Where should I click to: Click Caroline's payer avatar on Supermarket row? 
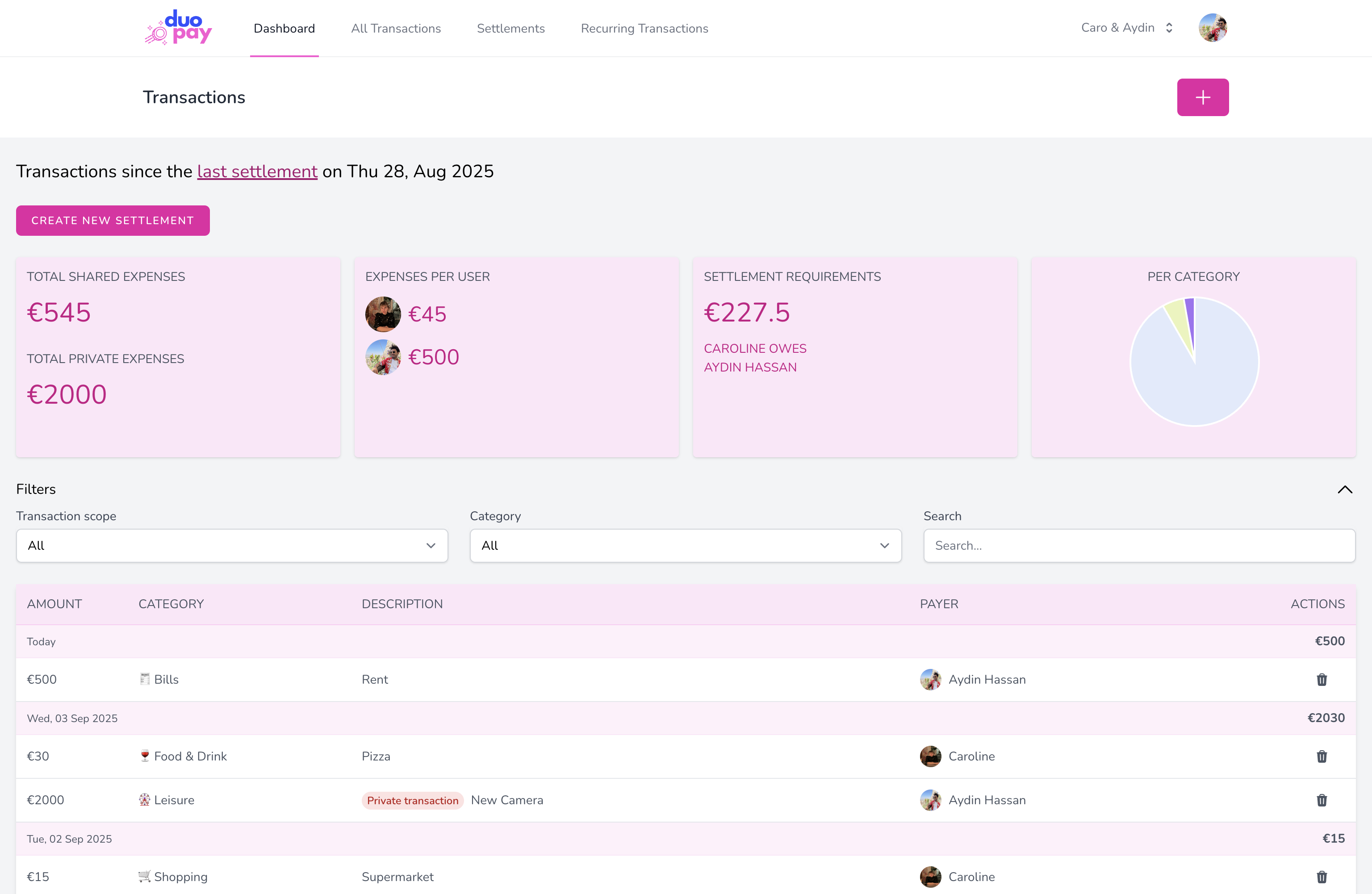(930, 877)
